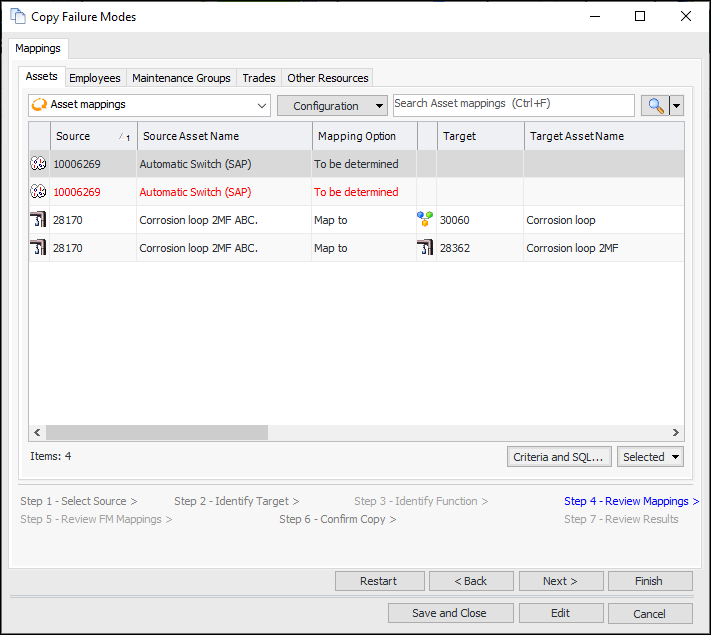Click the asset icon in red 10006269 row
The width and height of the screenshot is (711, 635).
(x=39, y=192)
